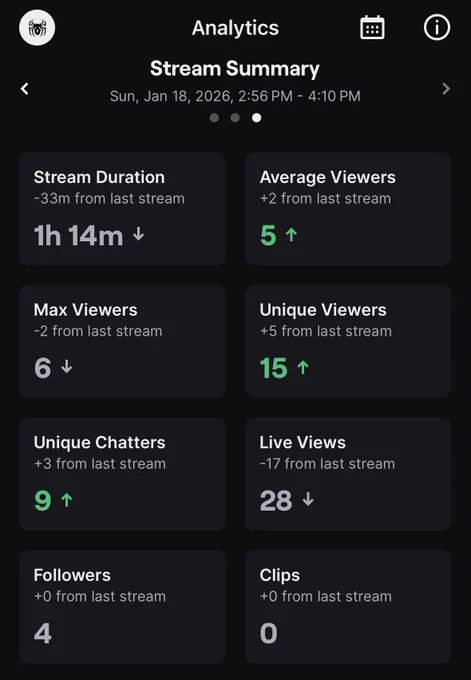The height and width of the screenshot is (680, 471).
Task: Tap the stream date range text
Action: pyautogui.click(x=235, y=96)
